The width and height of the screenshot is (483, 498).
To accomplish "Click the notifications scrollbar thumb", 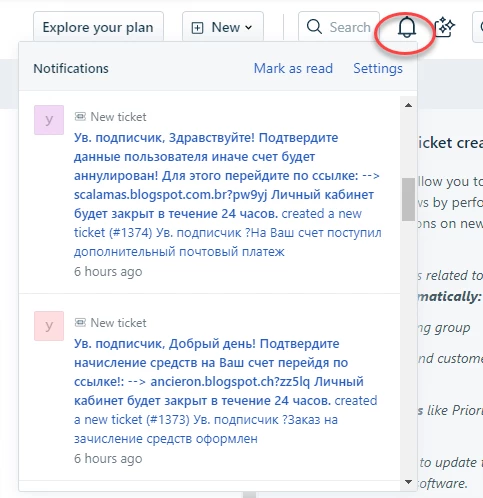I will click(x=408, y=199).
